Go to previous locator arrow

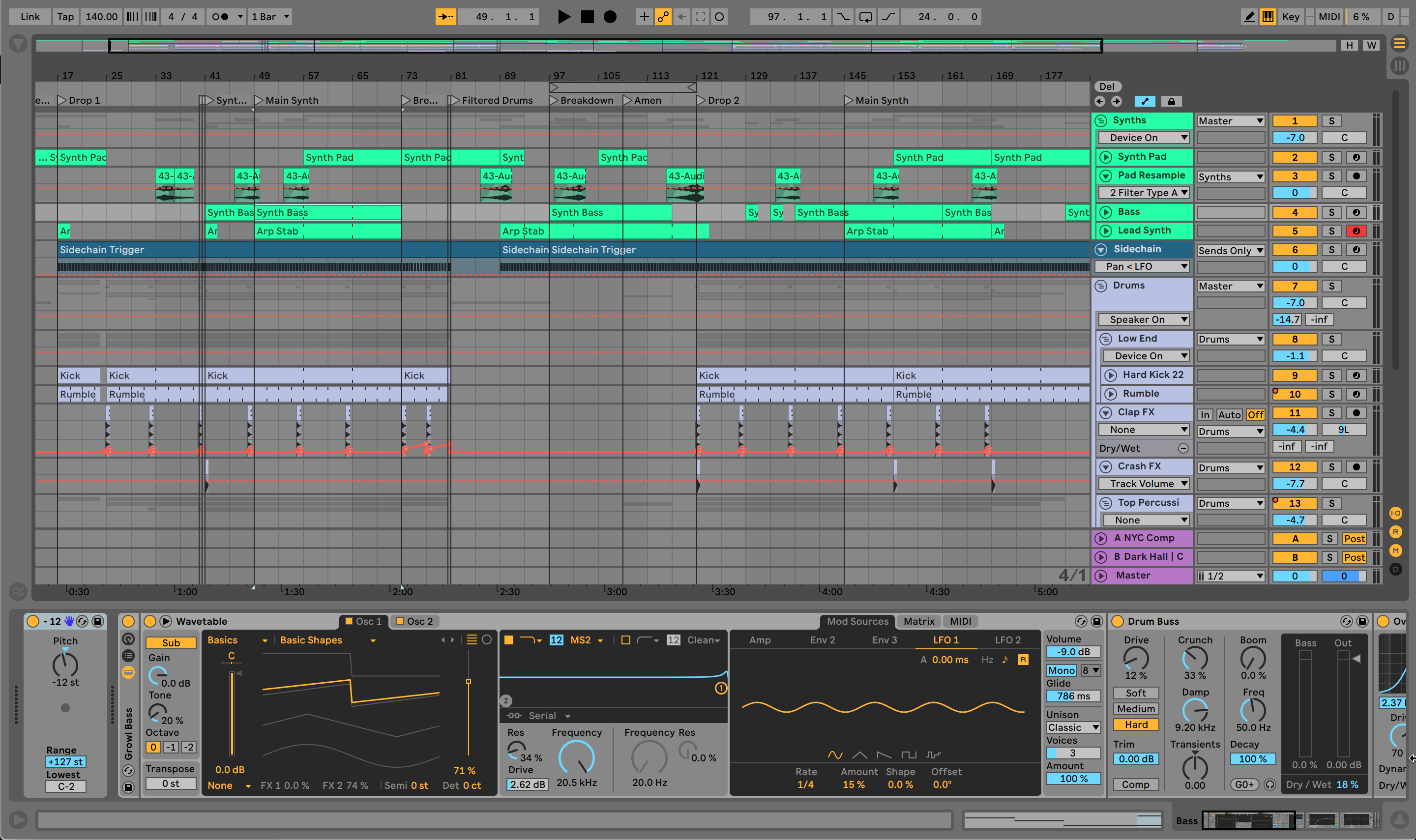pos(1099,101)
